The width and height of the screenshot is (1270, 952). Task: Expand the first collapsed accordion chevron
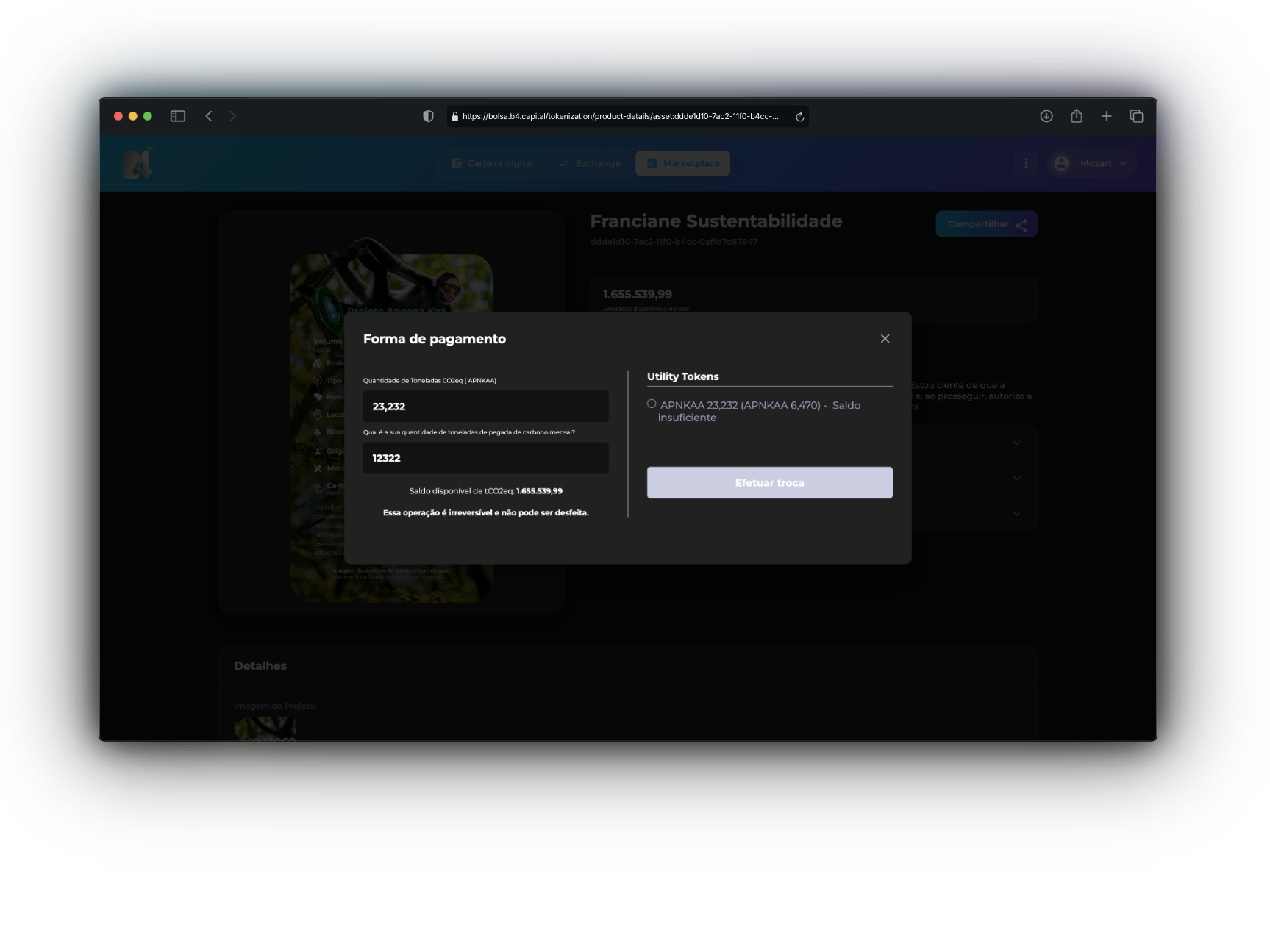click(x=1016, y=443)
